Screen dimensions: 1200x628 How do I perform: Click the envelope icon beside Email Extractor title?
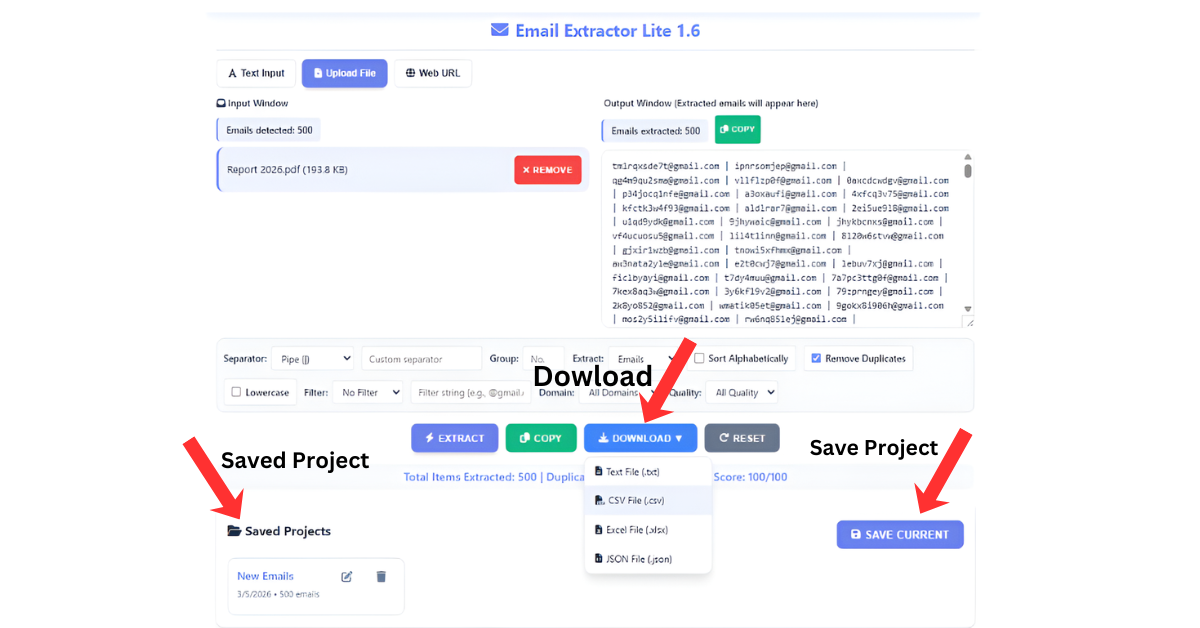[500, 31]
